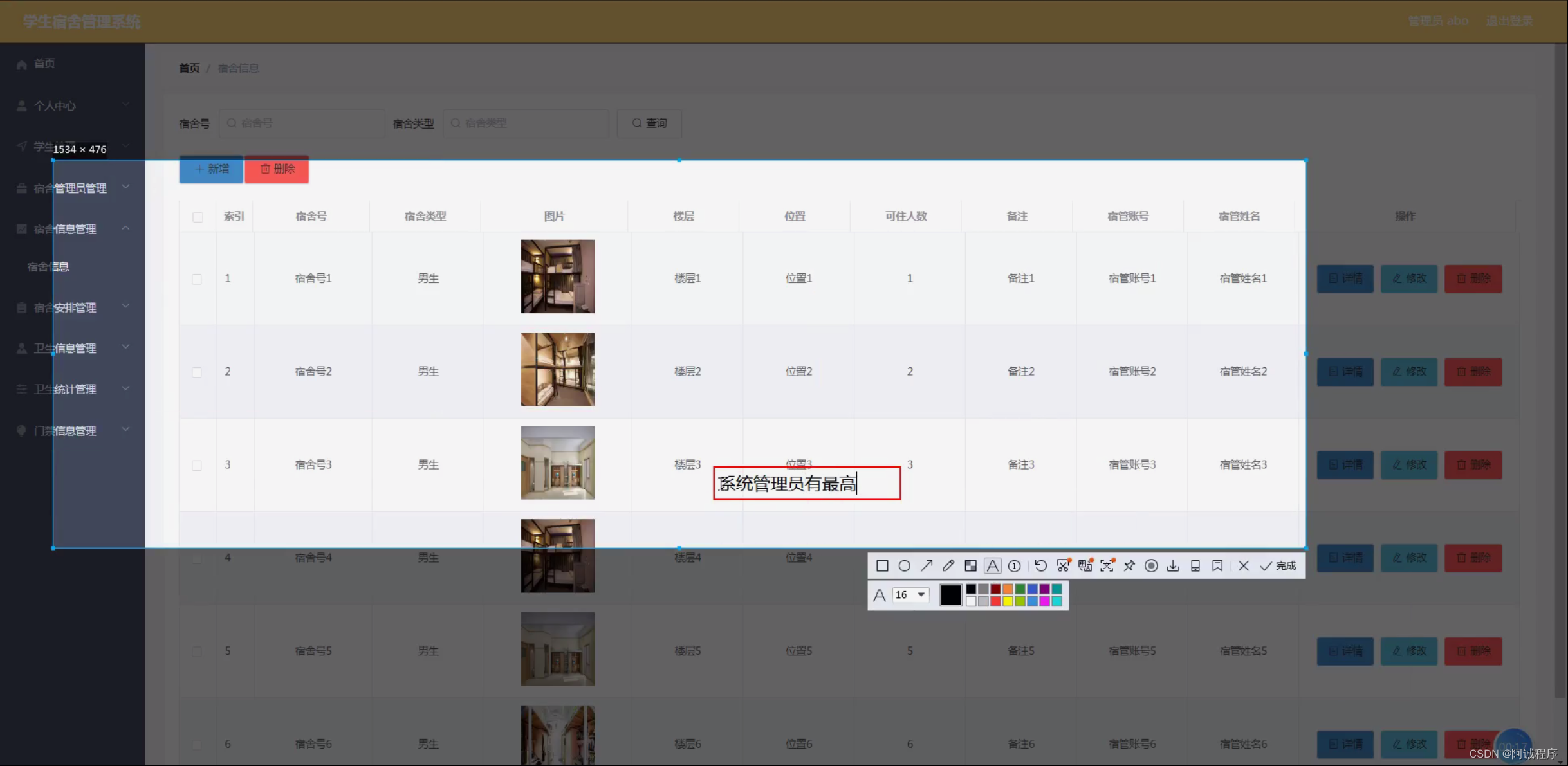The height and width of the screenshot is (766, 1568).
Task: Pin the screenshot to screen
Action: pos(1129,565)
